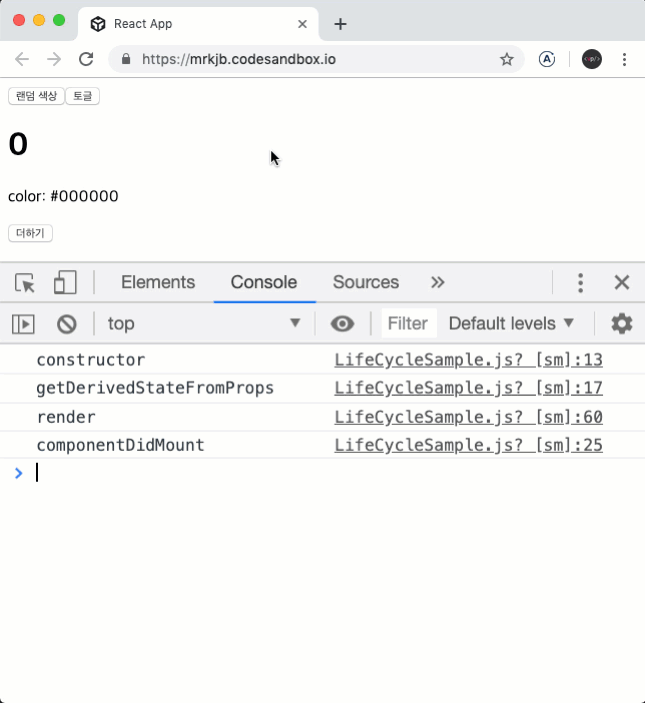Create live expression with eye icon
645x703 pixels.
(342, 324)
